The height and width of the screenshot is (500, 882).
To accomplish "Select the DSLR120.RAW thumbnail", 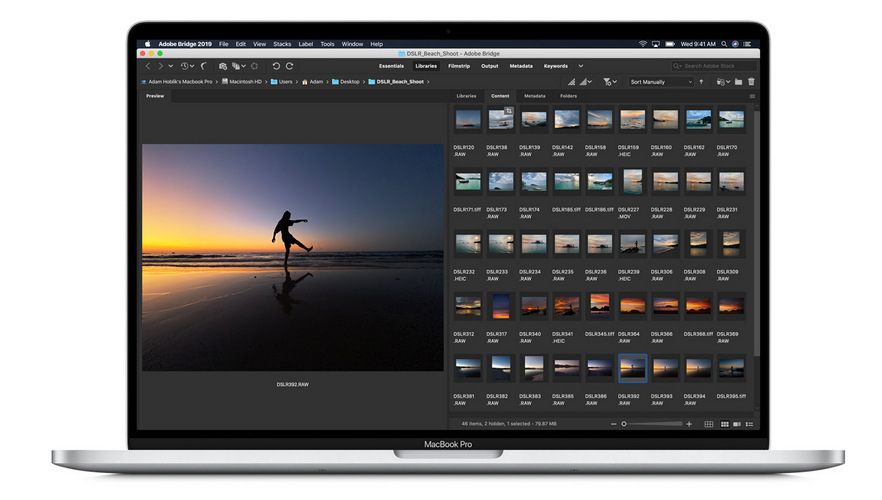I will click(x=468, y=120).
